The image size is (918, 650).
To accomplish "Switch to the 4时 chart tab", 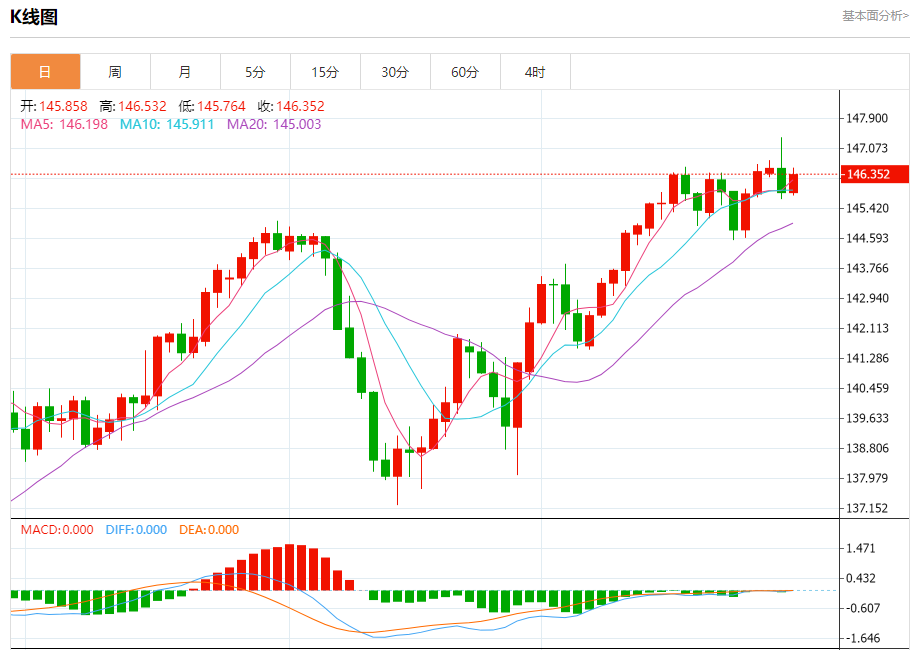I will point(535,72).
